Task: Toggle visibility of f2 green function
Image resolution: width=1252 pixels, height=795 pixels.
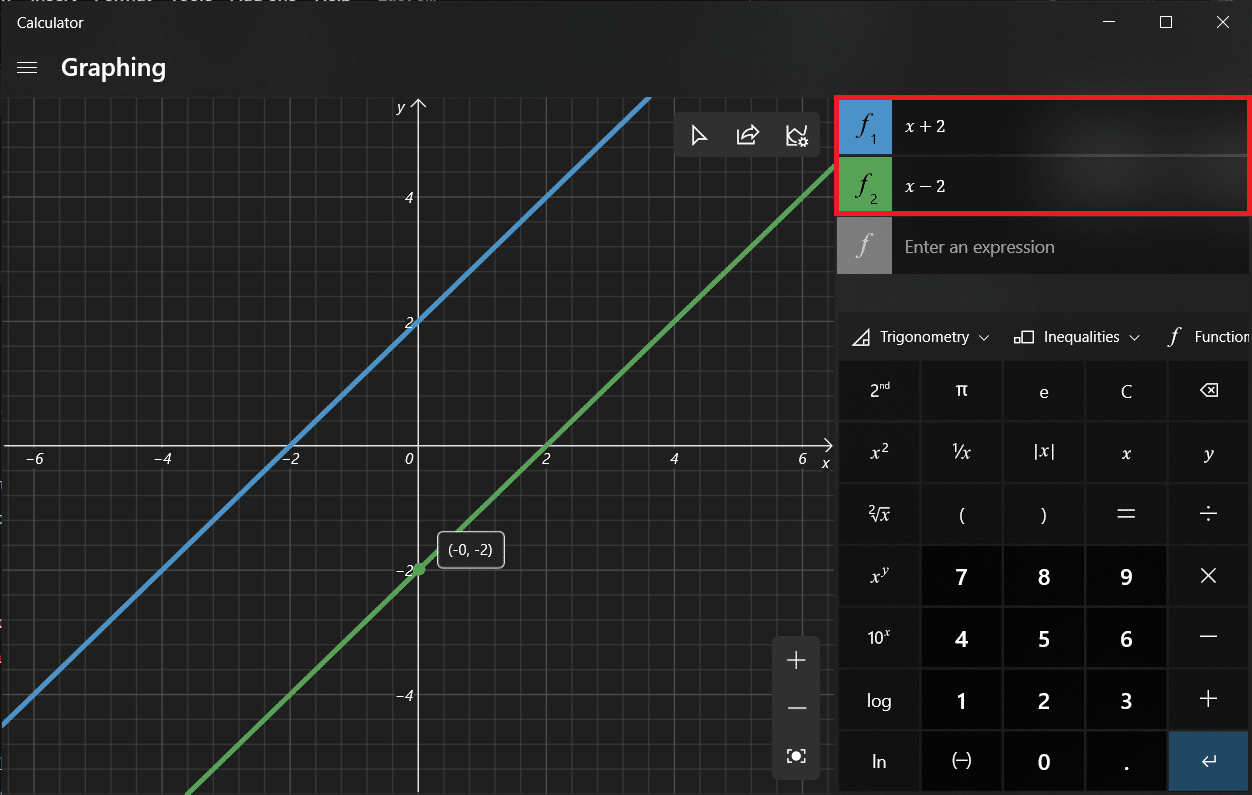Action: [x=864, y=185]
